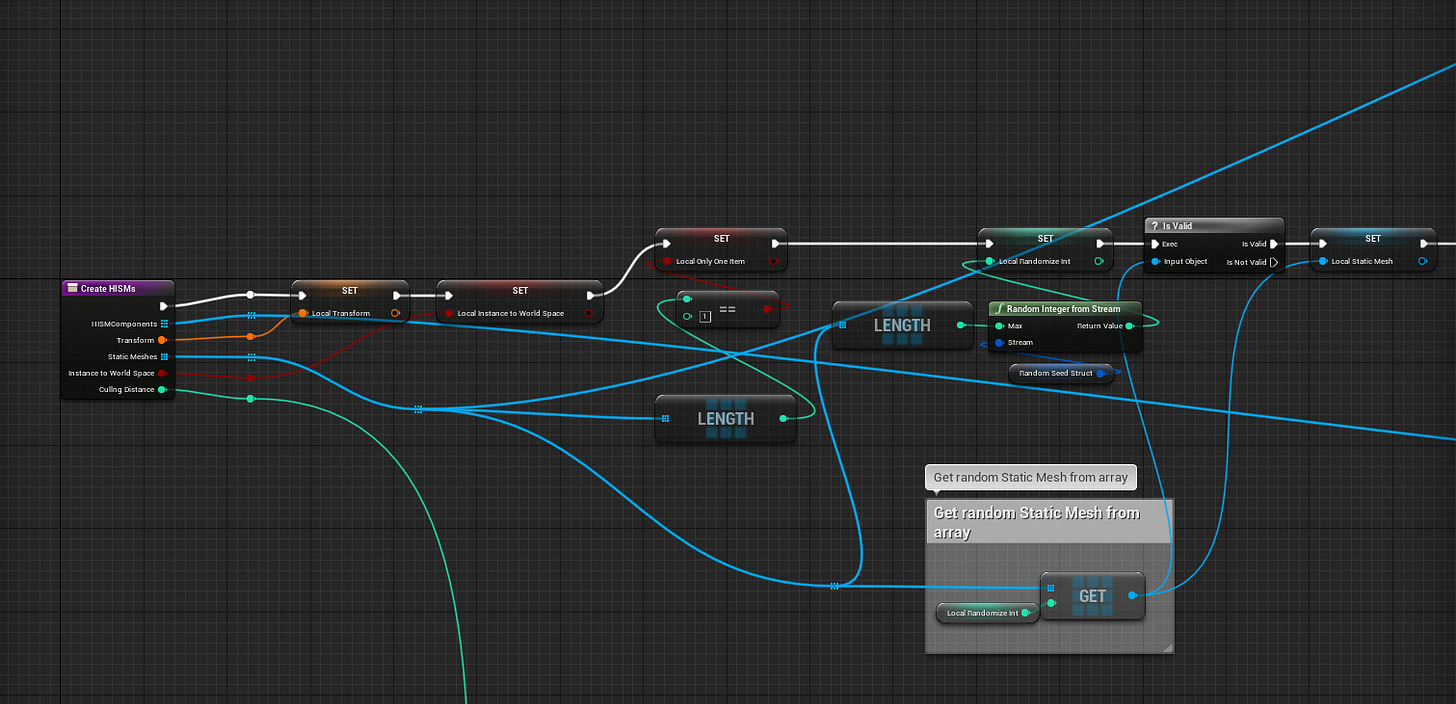This screenshot has height=704, width=1456.
Task: Click the Max input pin
Action: point(999,326)
